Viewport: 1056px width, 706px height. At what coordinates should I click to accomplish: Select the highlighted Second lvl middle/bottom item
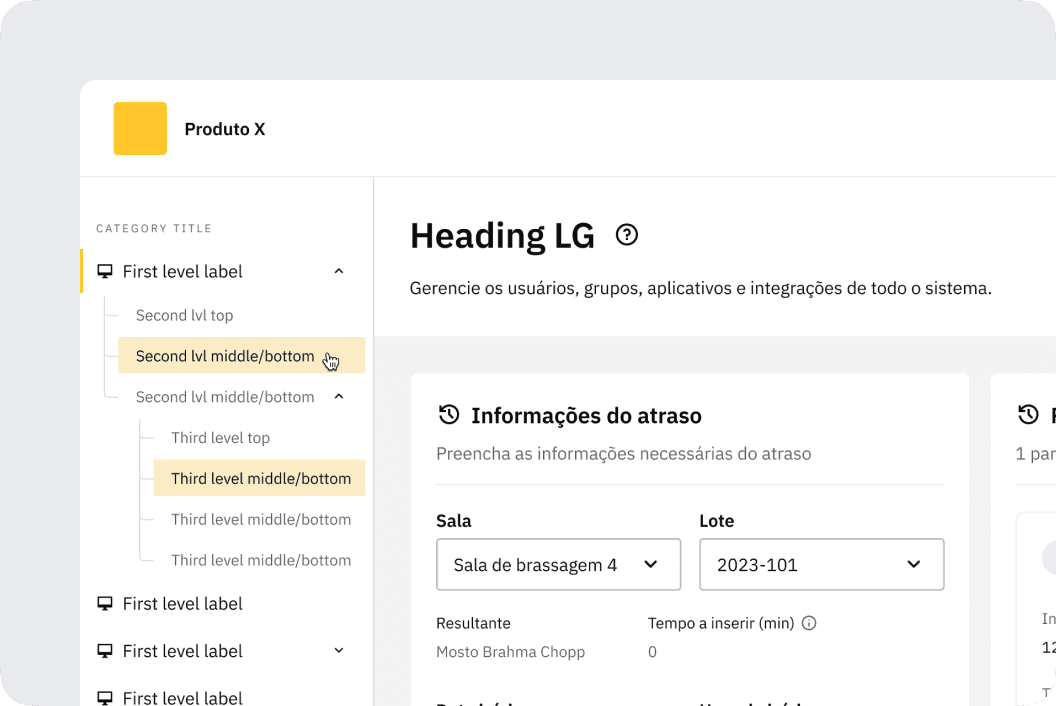pos(225,356)
